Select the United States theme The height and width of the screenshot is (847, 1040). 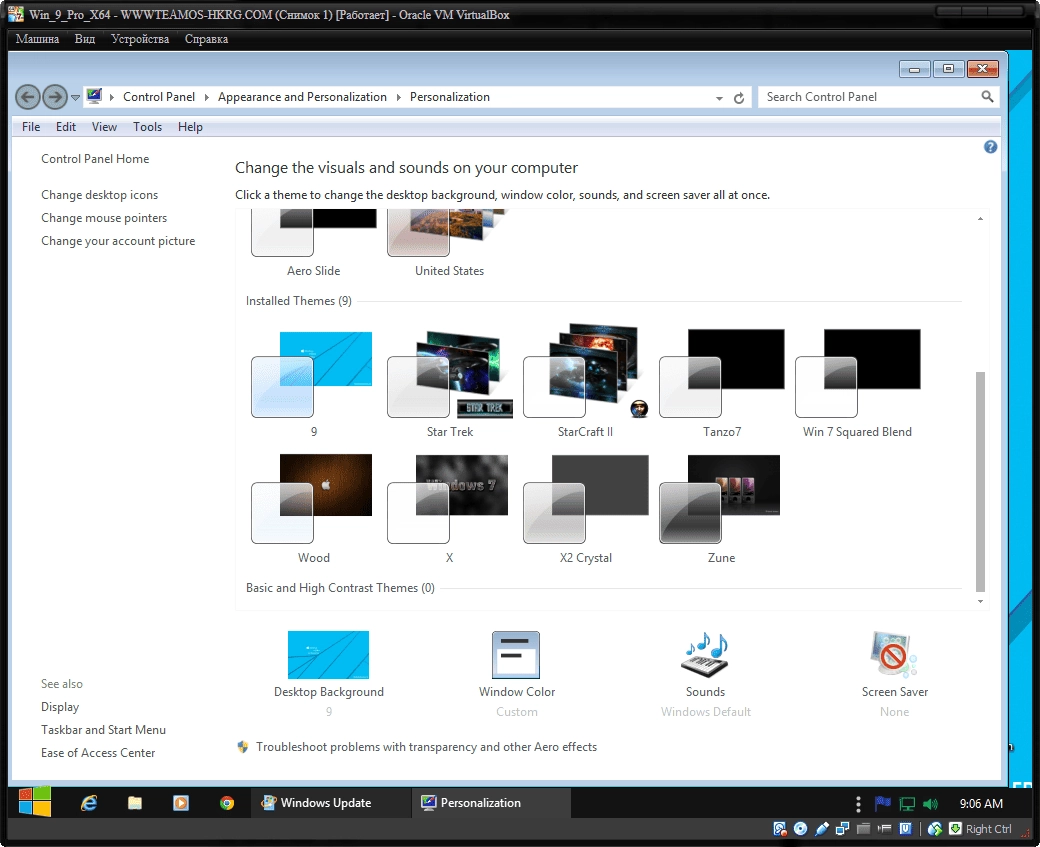tap(449, 243)
